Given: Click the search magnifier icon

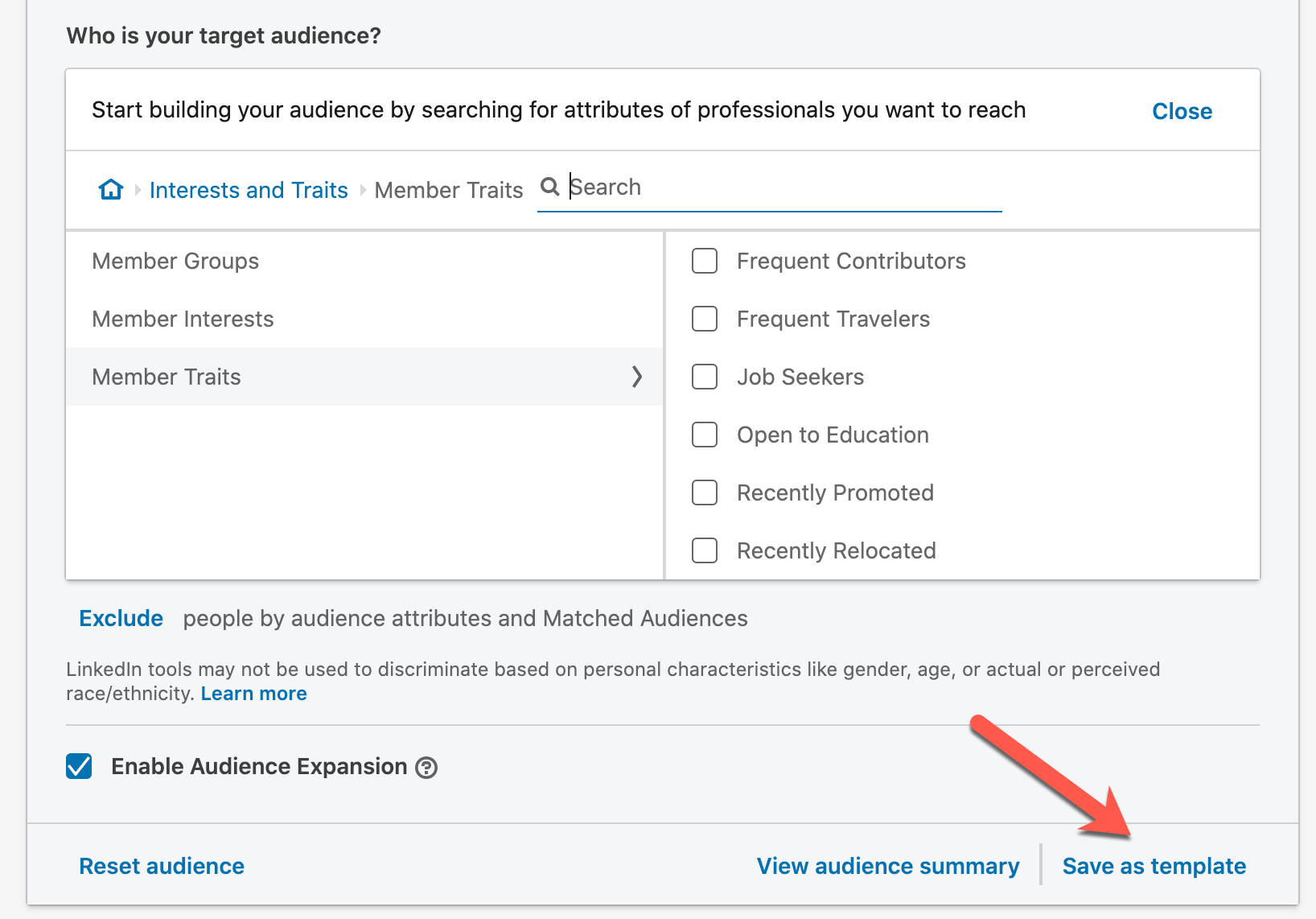Looking at the screenshot, I should pos(550,187).
